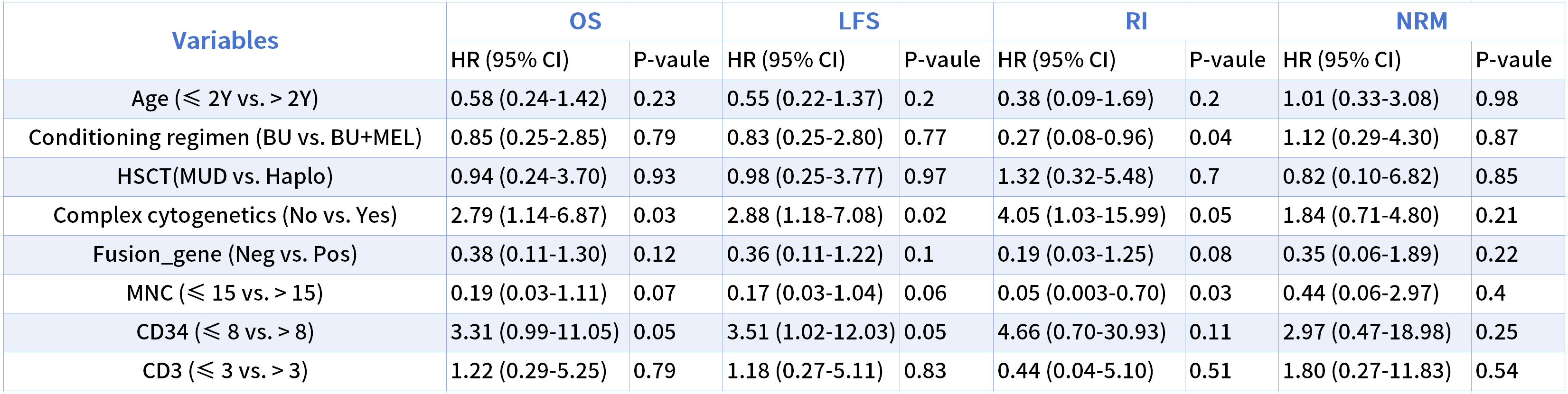Select the cell reading 2.79 (1.14-6.87)
Viewport: 1568px width, 394px height.
pyautogui.click(x=528, y=215)
